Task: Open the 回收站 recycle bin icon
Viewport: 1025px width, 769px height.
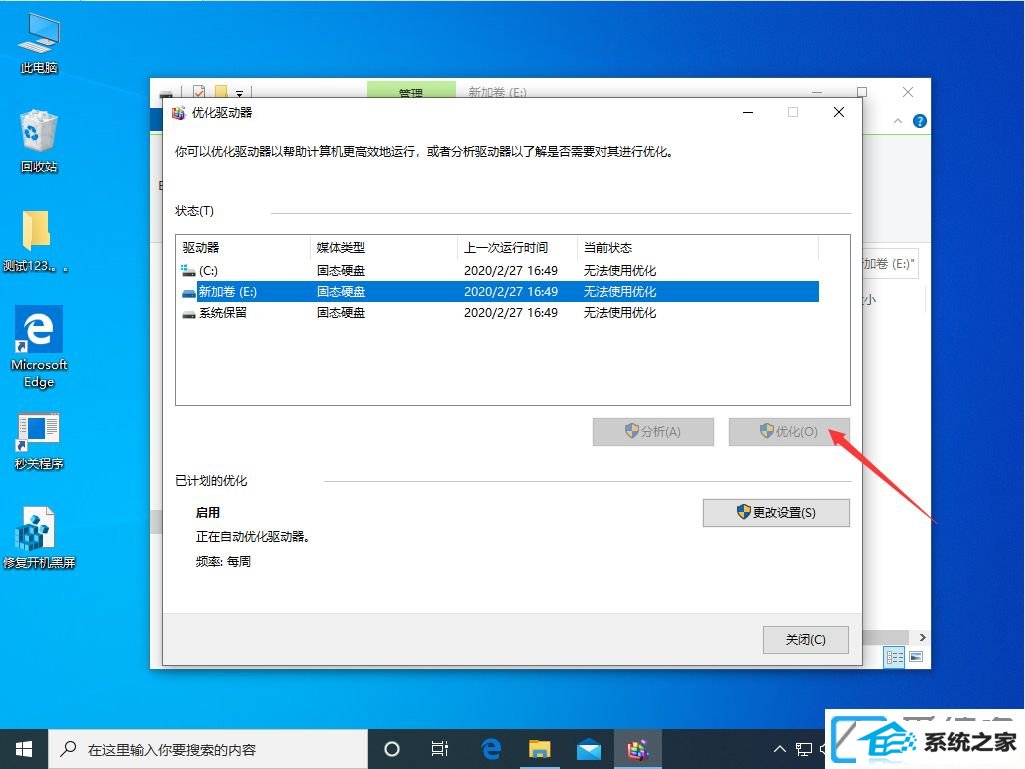Action: 39,142
